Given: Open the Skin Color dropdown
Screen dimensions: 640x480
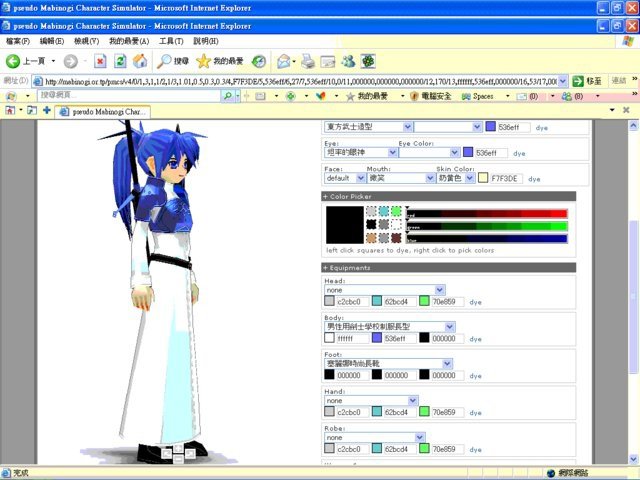Looking at the screenshot, I should [x=456, y=178].
